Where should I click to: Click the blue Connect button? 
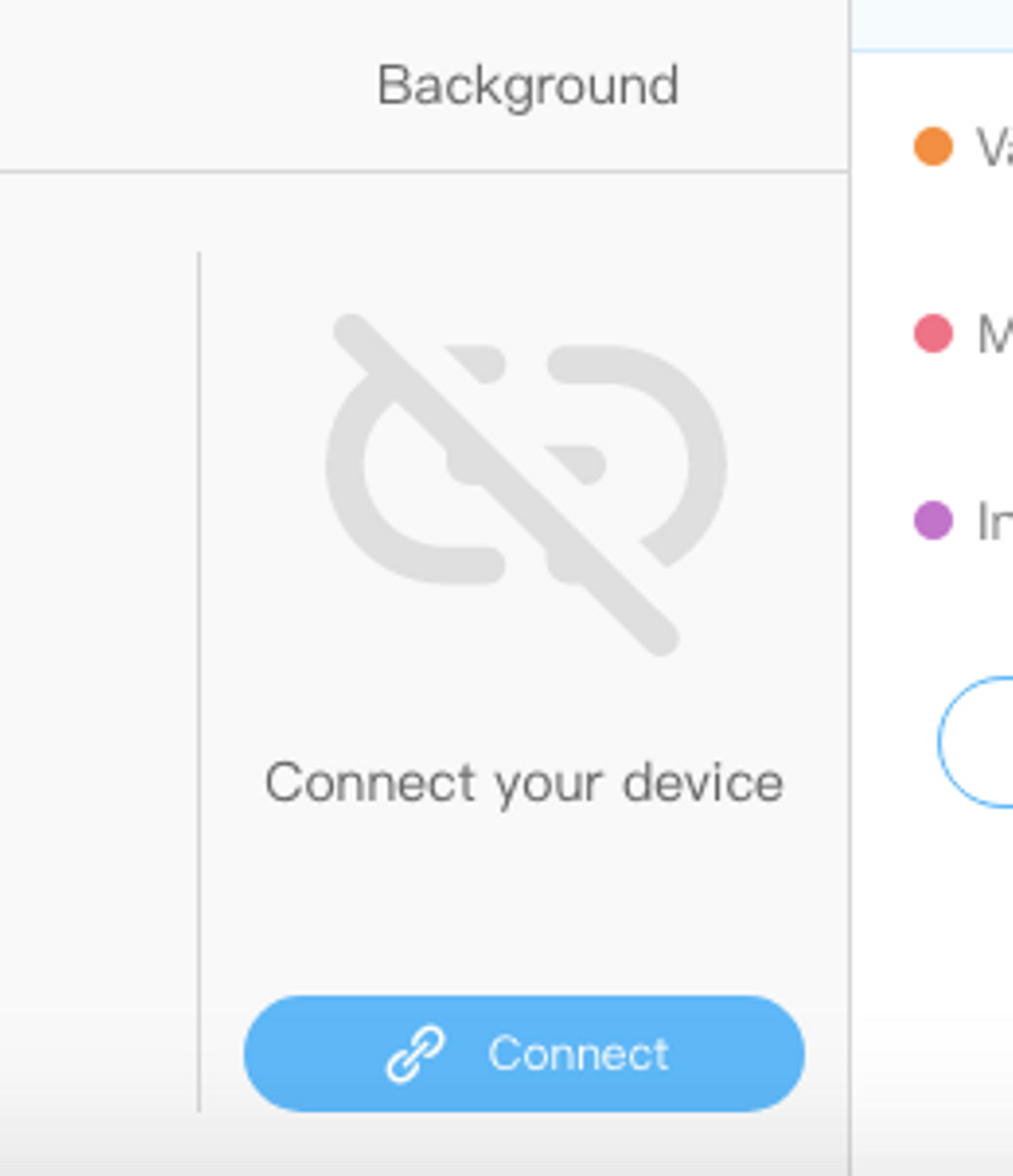point(524,1053)
